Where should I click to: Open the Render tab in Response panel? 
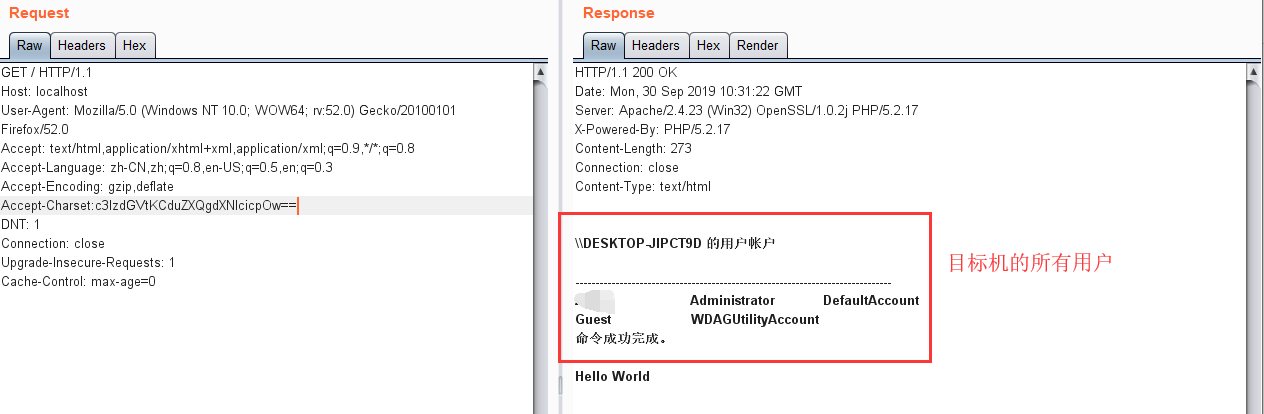[758, 46]
